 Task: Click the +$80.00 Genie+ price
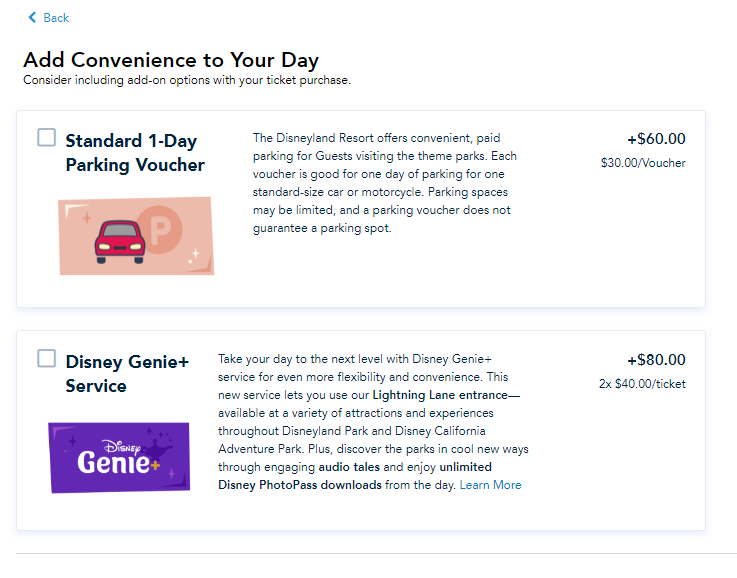656,359
